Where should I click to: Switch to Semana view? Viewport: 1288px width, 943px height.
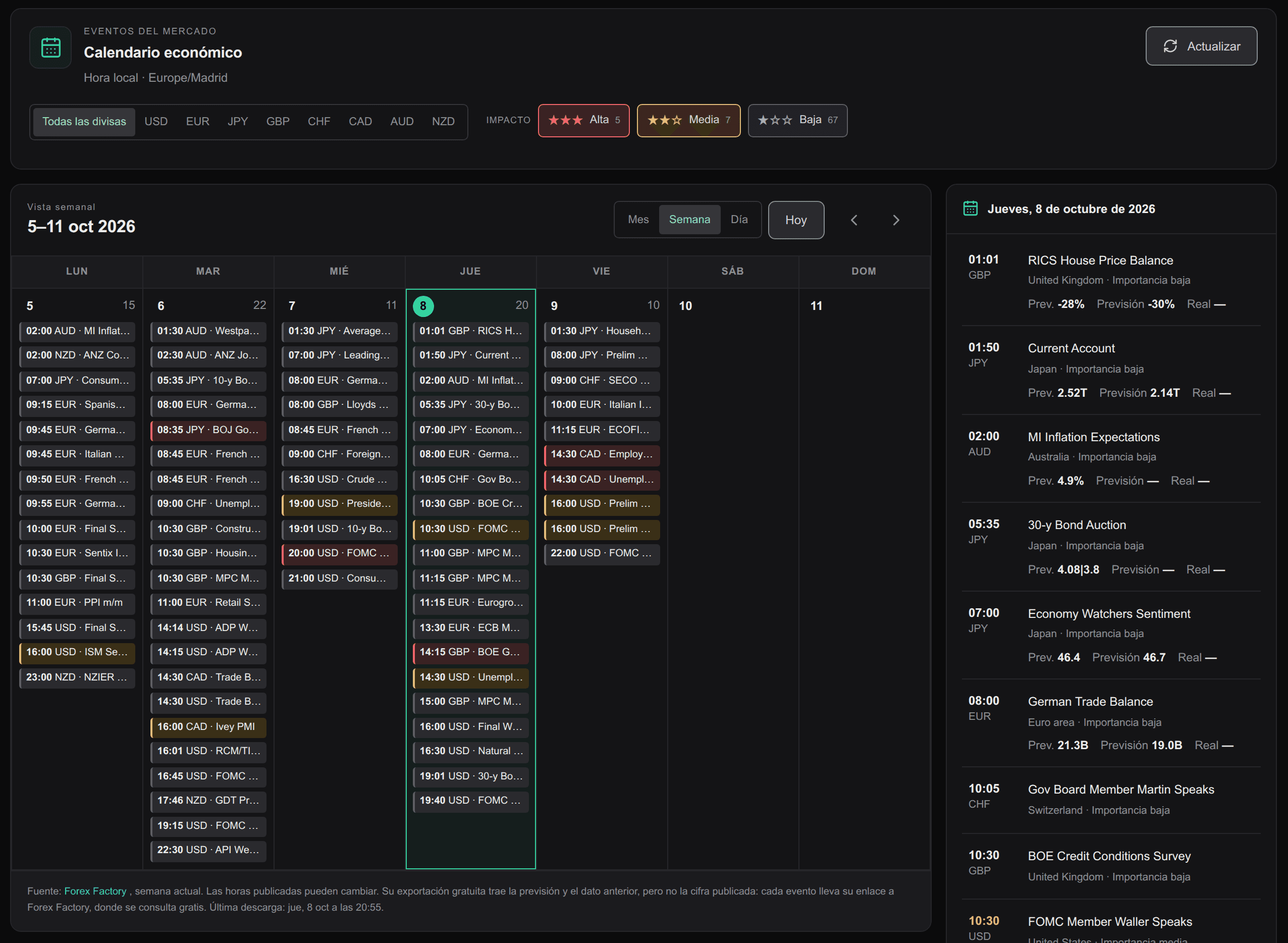(x=689, y=220)
